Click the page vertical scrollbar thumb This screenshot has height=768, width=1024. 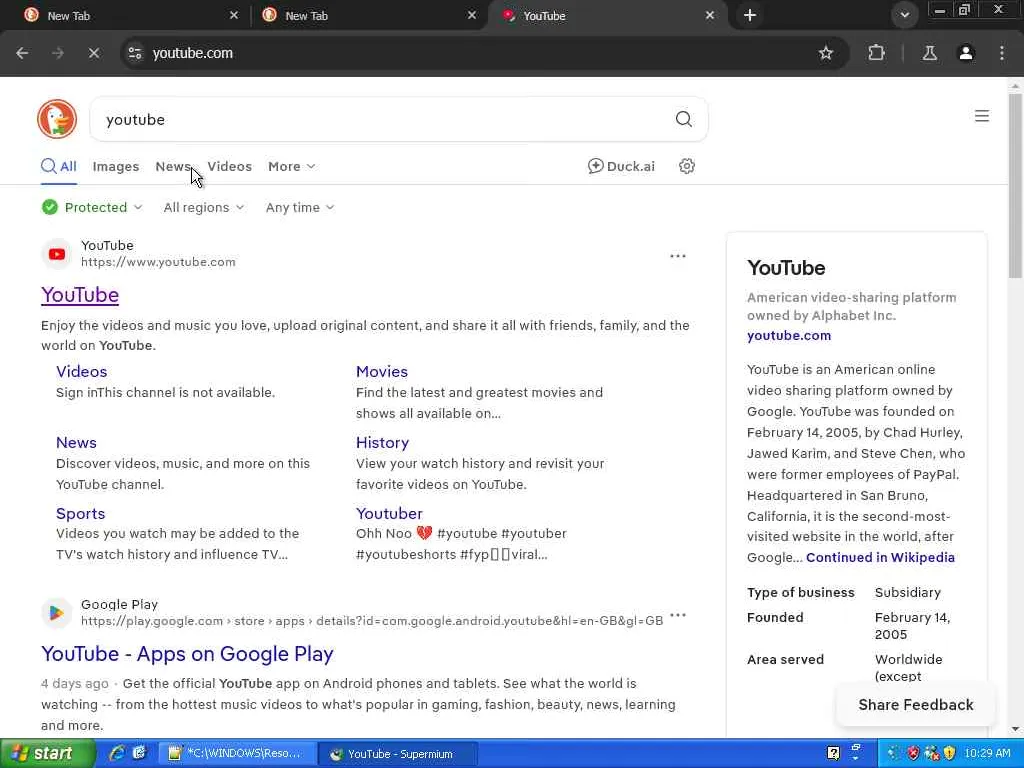[1015, 186]
